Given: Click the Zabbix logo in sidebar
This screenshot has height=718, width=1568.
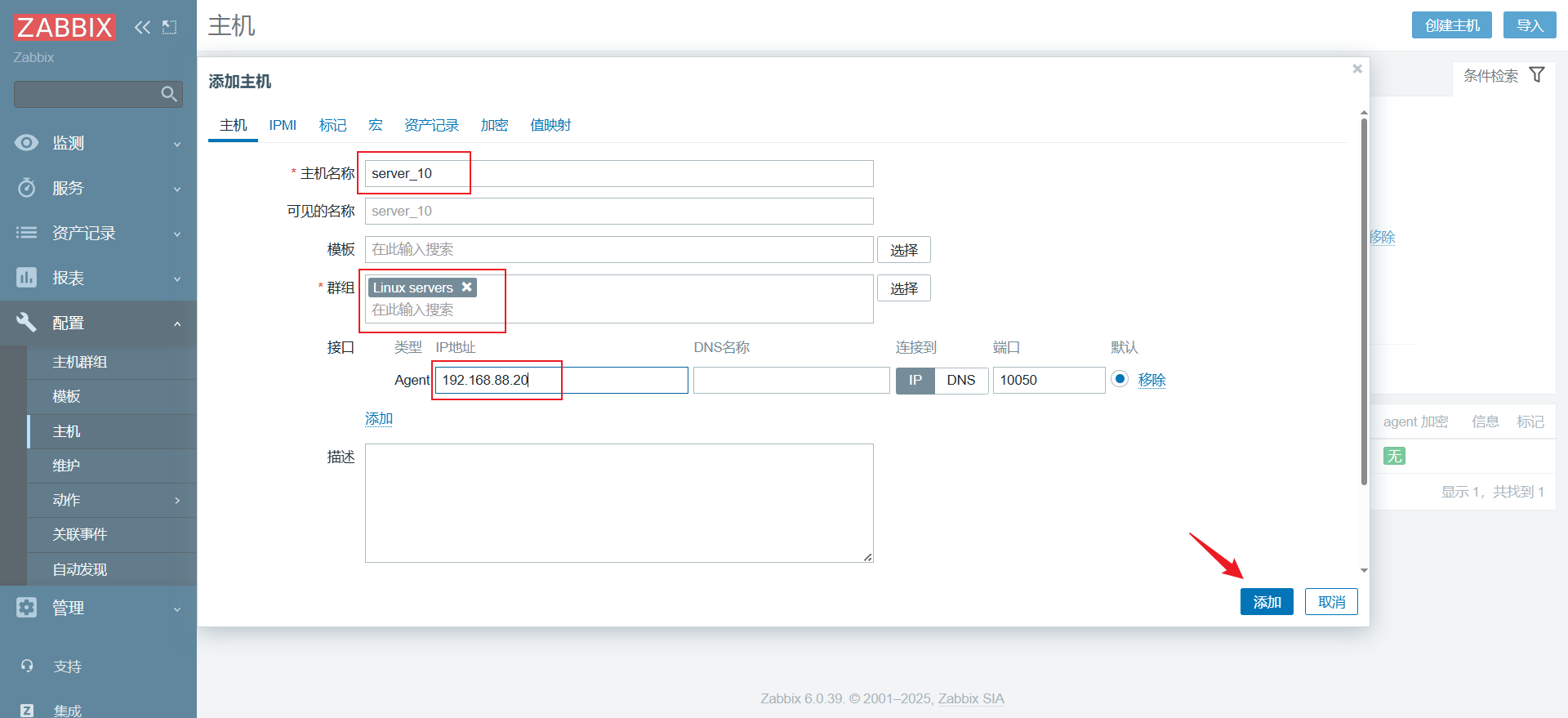Looking at the screenshot, I should 65,28.
